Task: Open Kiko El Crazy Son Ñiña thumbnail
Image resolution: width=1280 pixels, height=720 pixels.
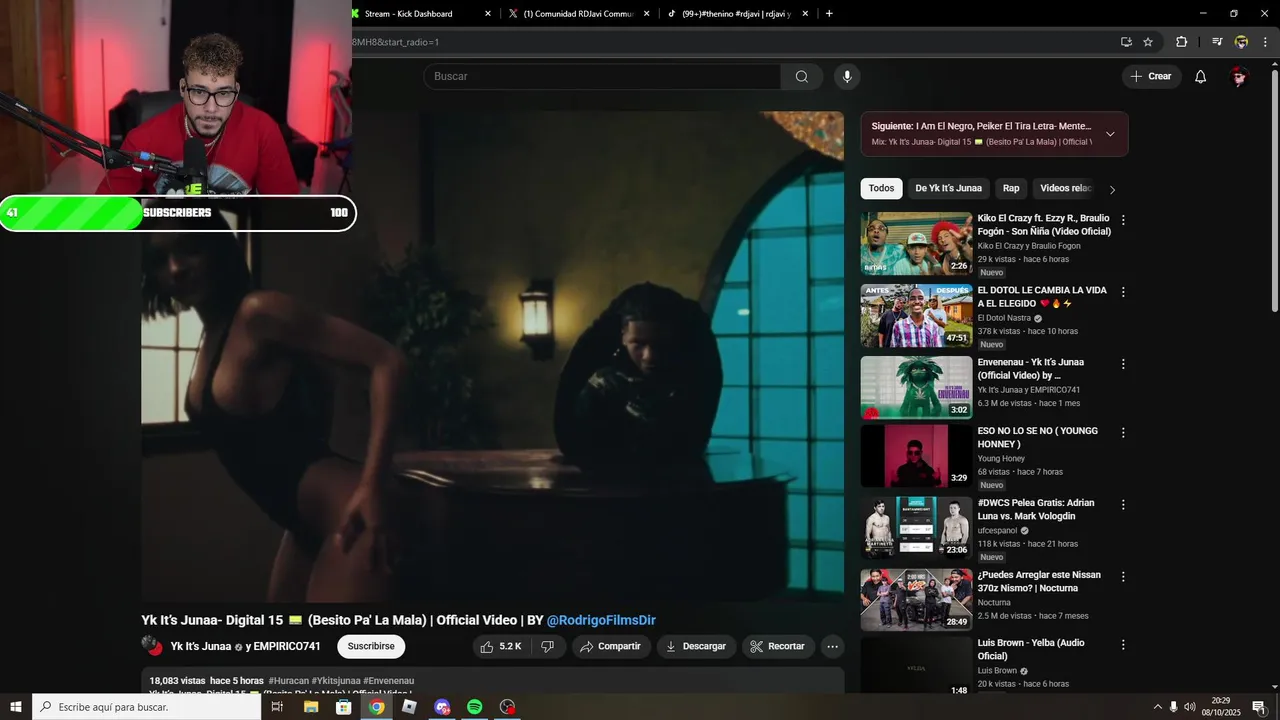Action: (916, 244)
